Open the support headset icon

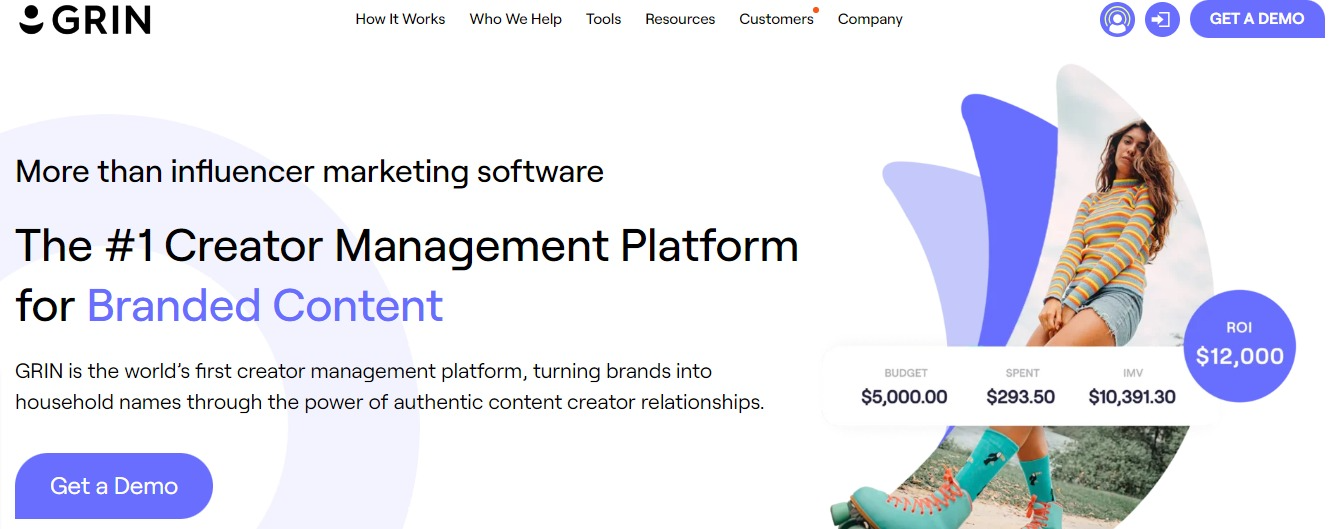(x=1118, y=19)
